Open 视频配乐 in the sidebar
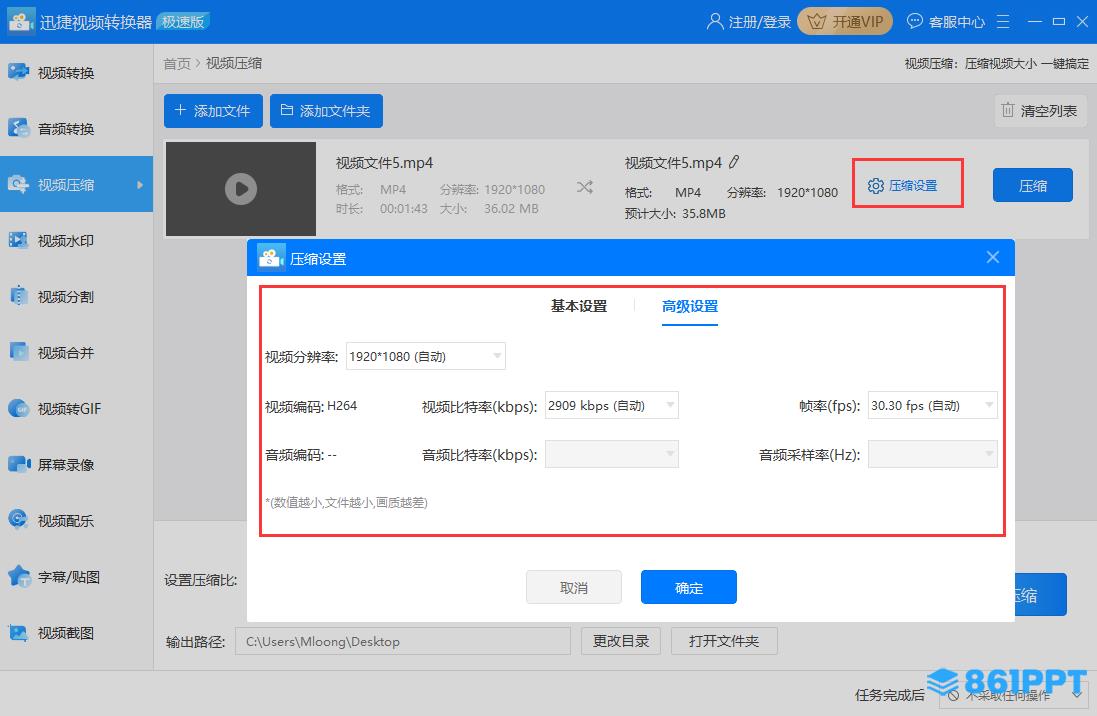1097x716 pixels. click(x=76, y=520)
